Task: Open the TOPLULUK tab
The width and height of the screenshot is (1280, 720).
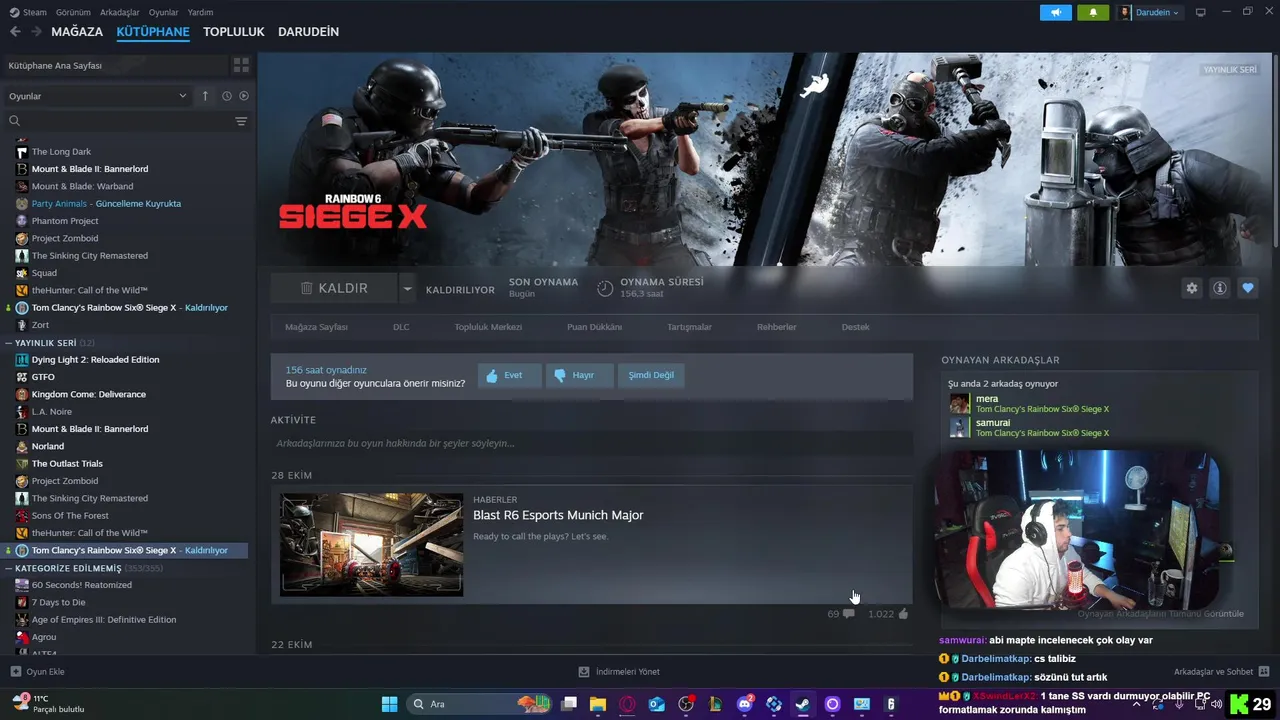Action: pos(234,32)
